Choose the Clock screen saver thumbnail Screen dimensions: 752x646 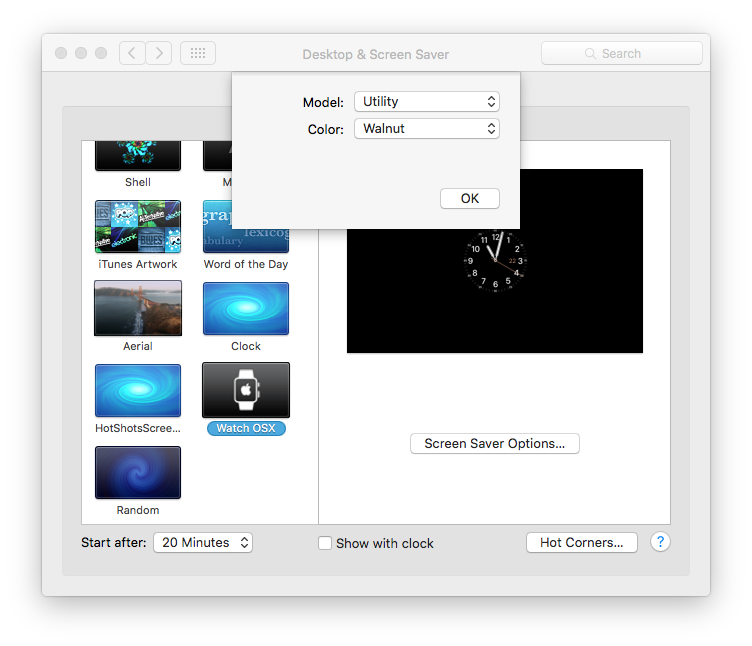[x=246, y=308]
